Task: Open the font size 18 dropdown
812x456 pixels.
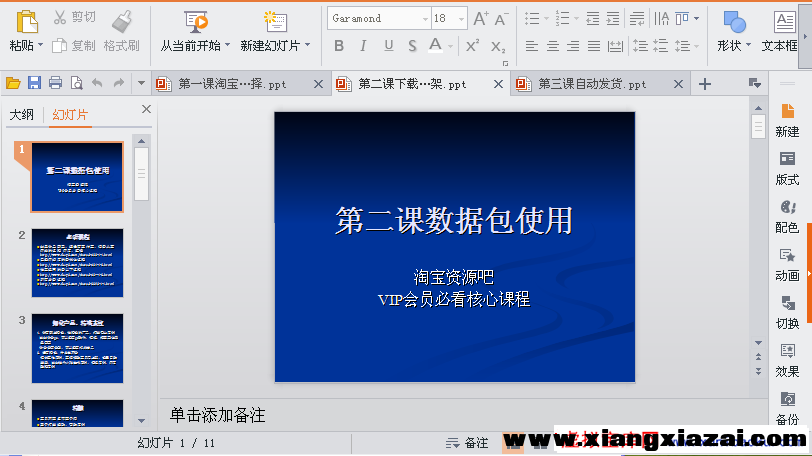Action: pyautogui.click(x=461, y=19)
